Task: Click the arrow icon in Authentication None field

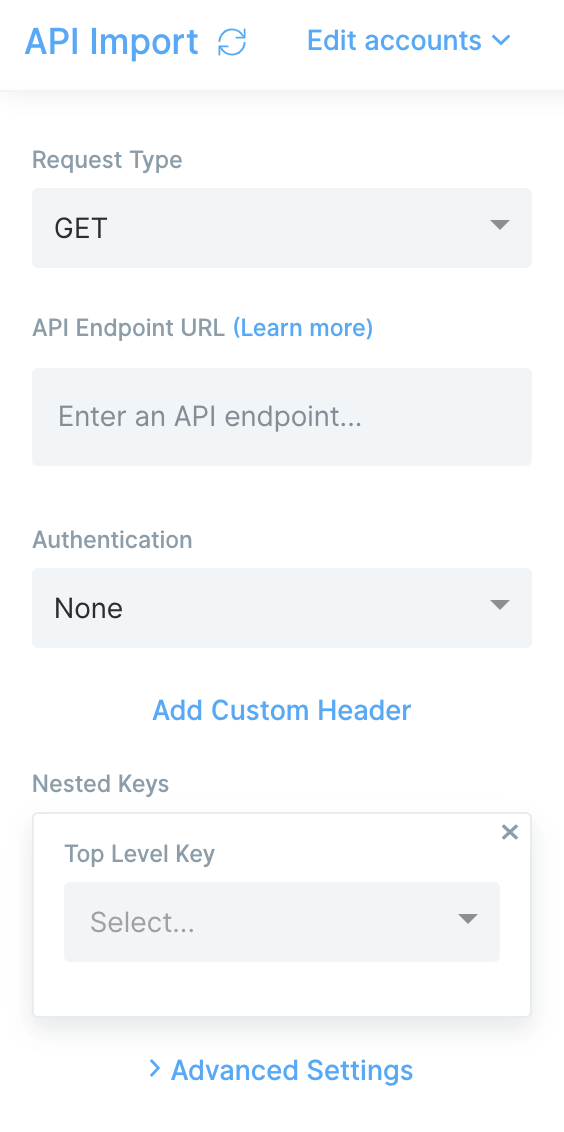Action: pos(500,604)
